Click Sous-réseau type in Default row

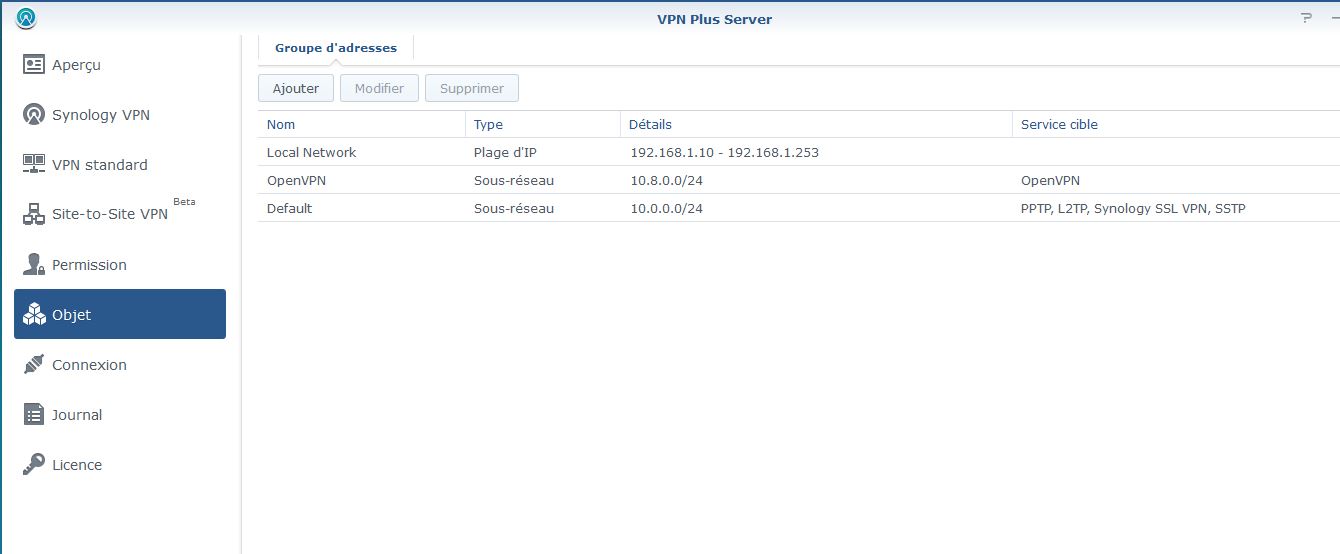514,209
